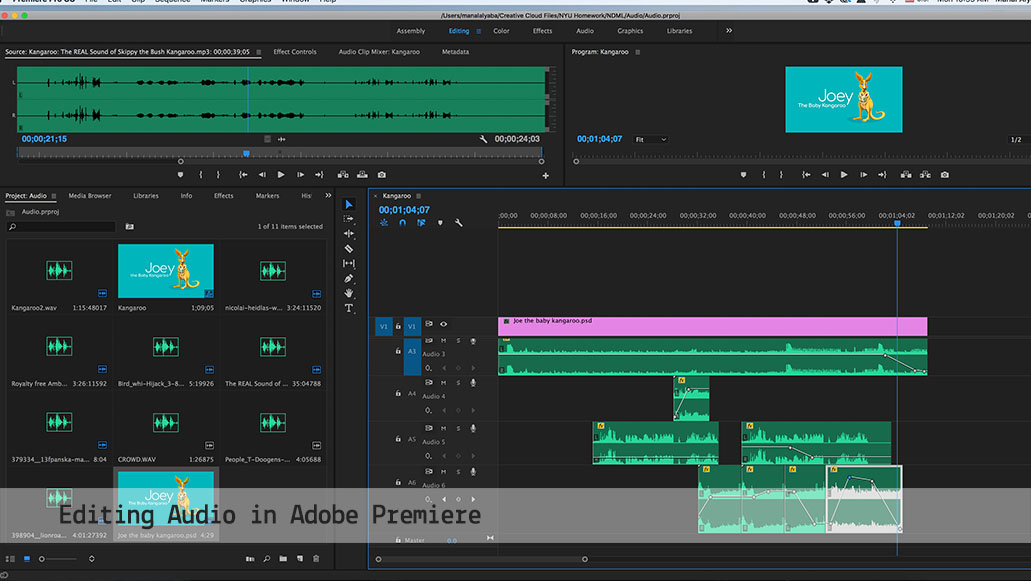Image resolution: width=1031 pixels, height=581 pixels.
Task: Choose the Hand tool
Action: 349,293
